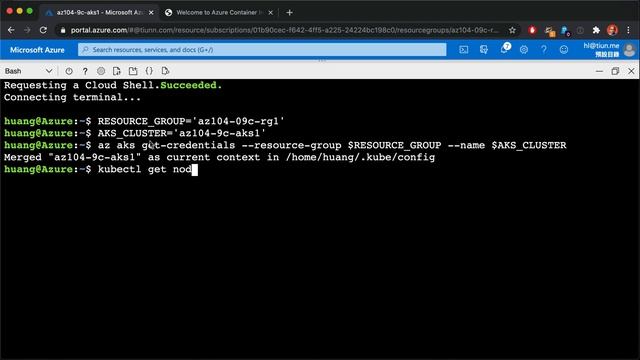The height and width of the screenshot is (360, 640).
Task: Open Cloud Shell help question mark
Action: [x=85, y=71]
